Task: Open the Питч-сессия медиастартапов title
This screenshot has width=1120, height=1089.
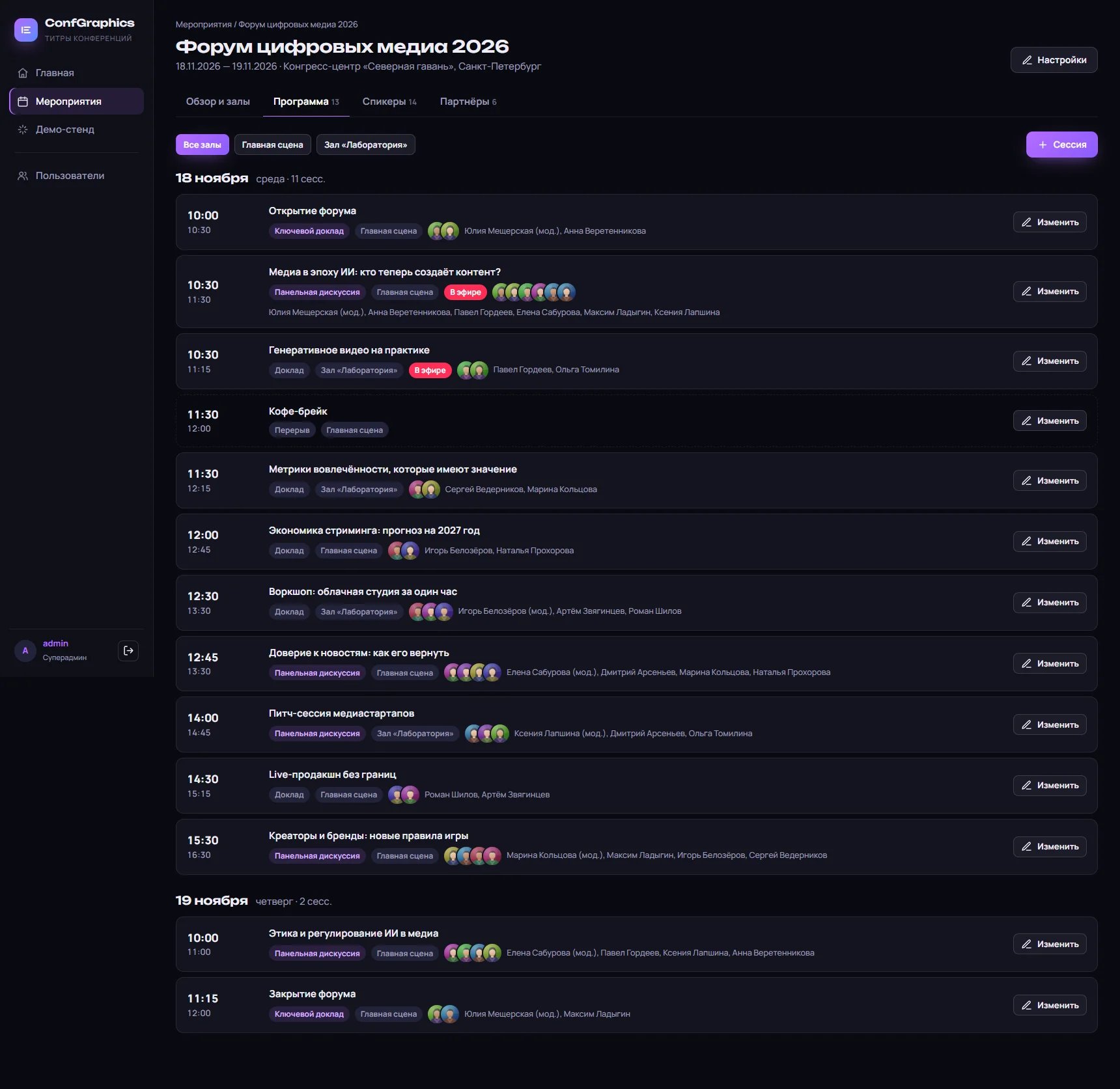Action: tap(342, 713)
